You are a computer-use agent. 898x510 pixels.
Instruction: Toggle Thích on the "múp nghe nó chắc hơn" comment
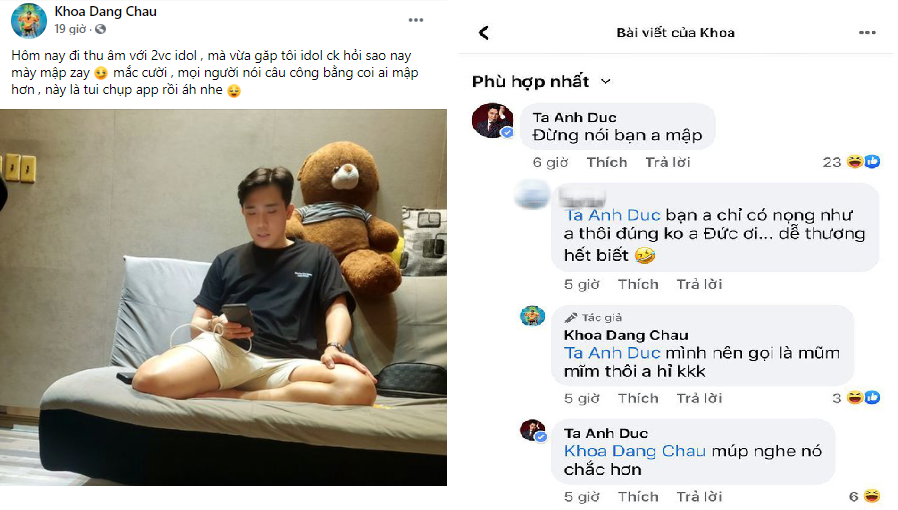tap(638, 496)
